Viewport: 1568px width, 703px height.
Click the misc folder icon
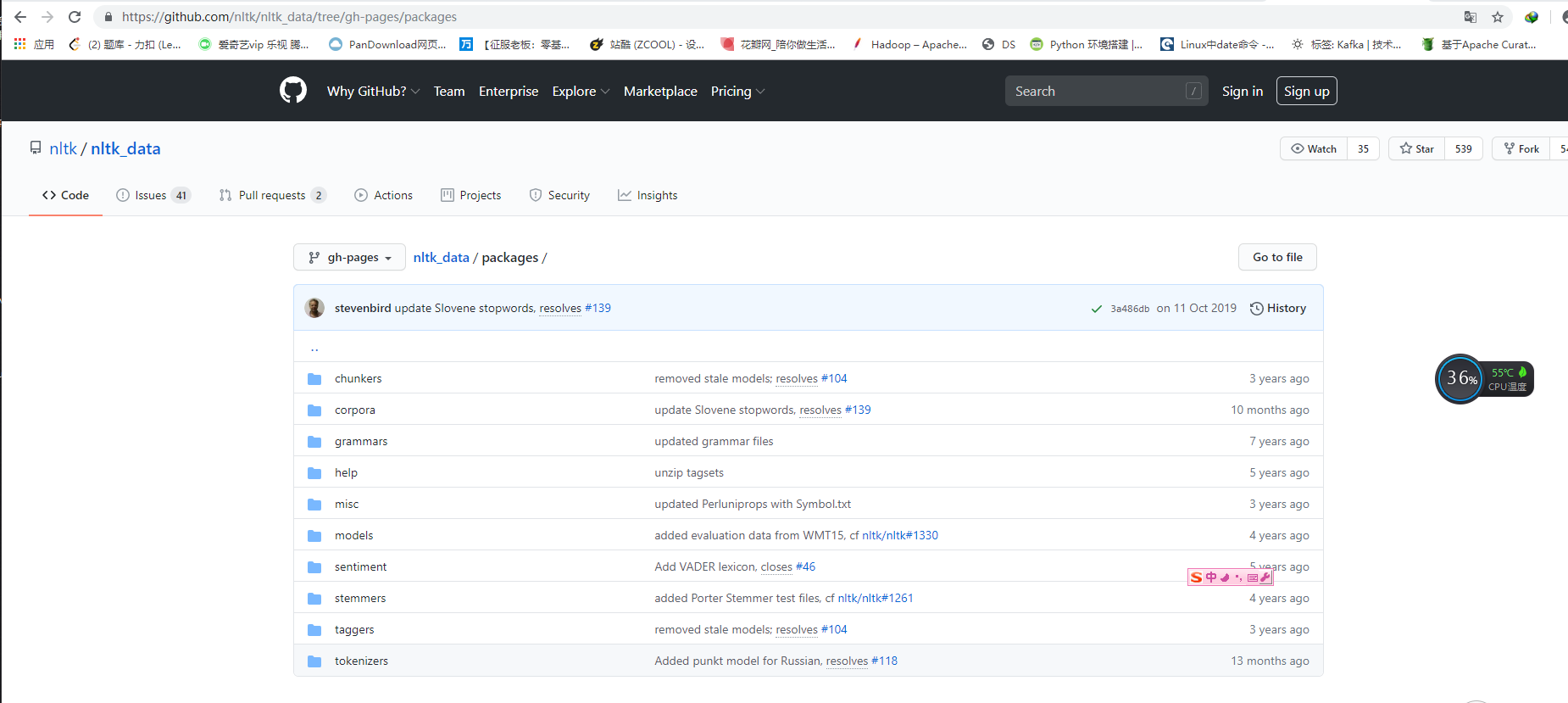coord(314,505)
